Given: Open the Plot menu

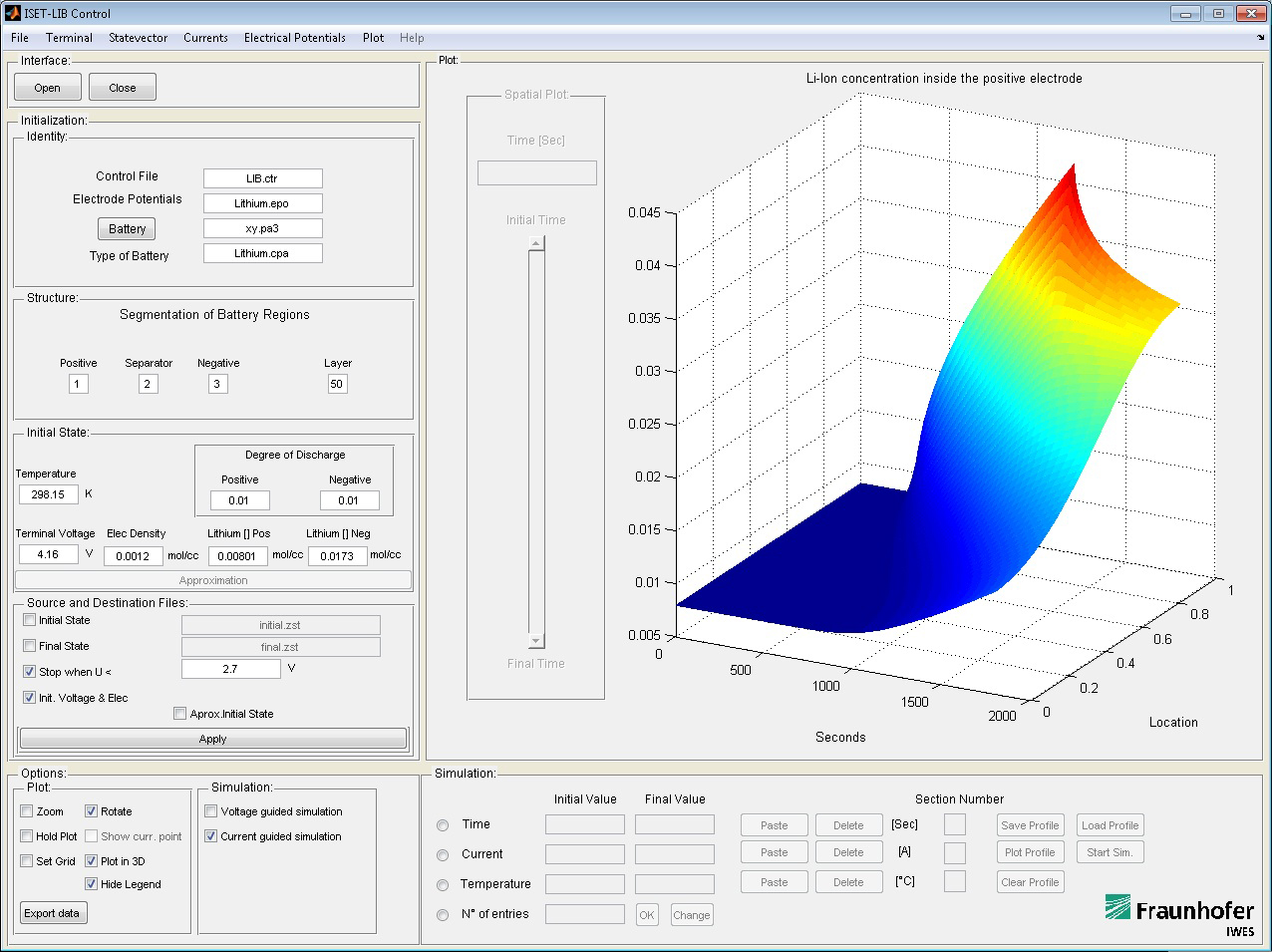Looking at the screenshot, I should pos(374,38).
